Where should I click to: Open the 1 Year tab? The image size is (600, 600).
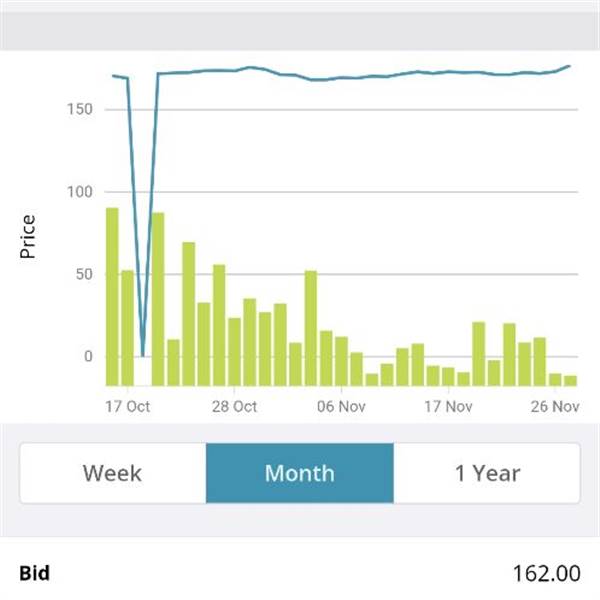coord(487,473)
